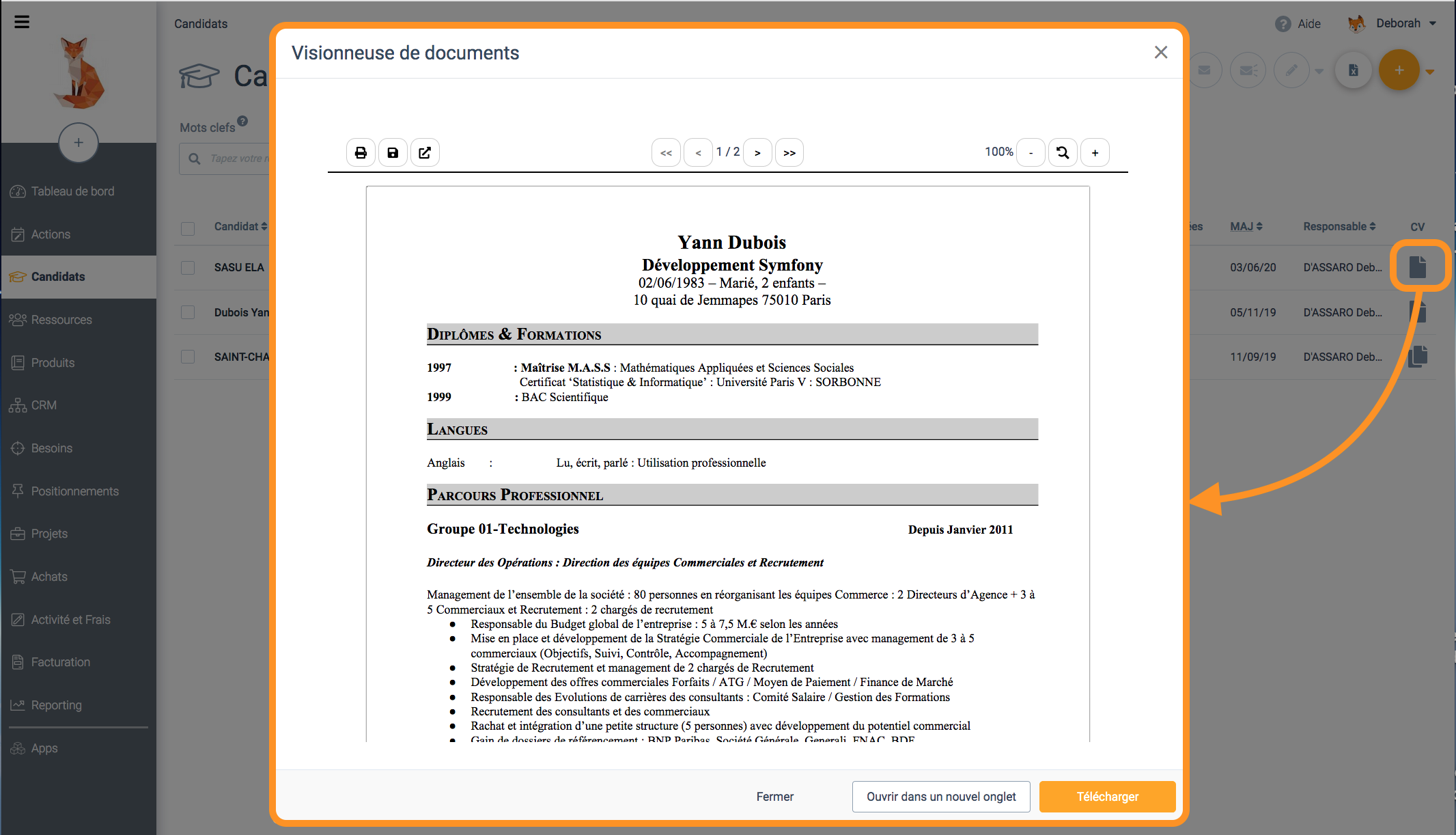
Task: Open Actions in sidebar
Action: pyautogui.click(x=79, y=234)
